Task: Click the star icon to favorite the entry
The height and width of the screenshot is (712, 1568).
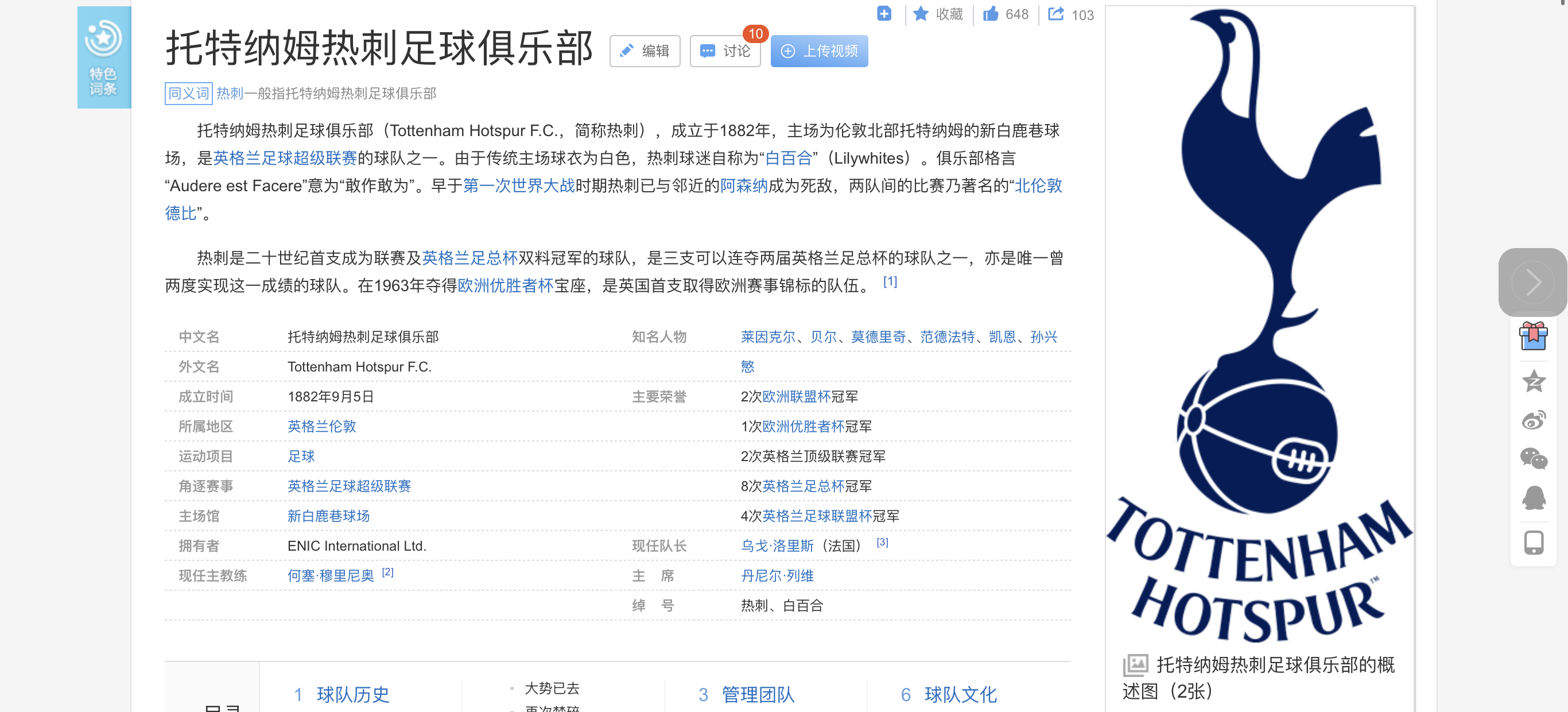Action: (x=921, y=13)
